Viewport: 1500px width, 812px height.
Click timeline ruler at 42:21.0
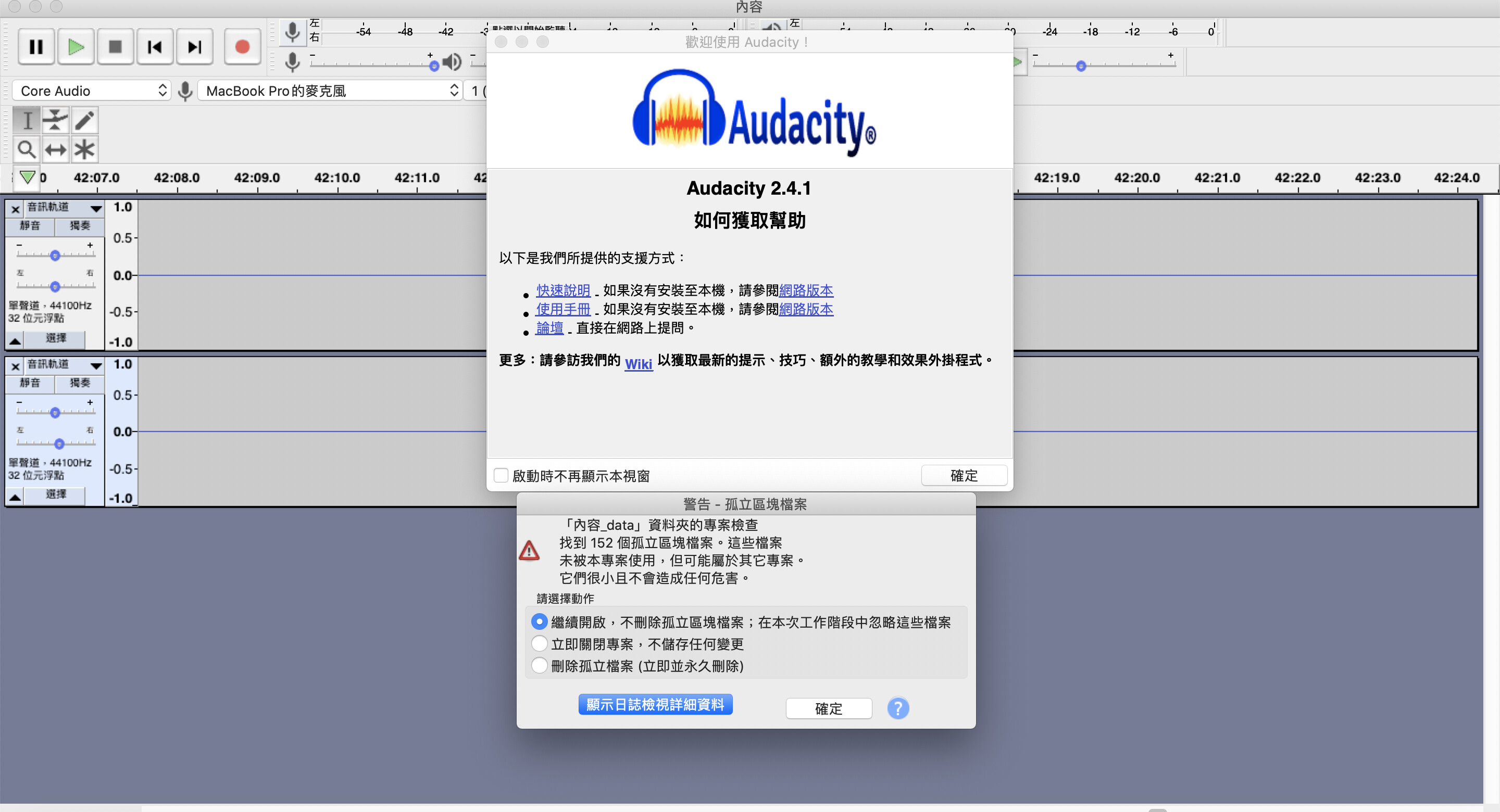(1217, 178)
